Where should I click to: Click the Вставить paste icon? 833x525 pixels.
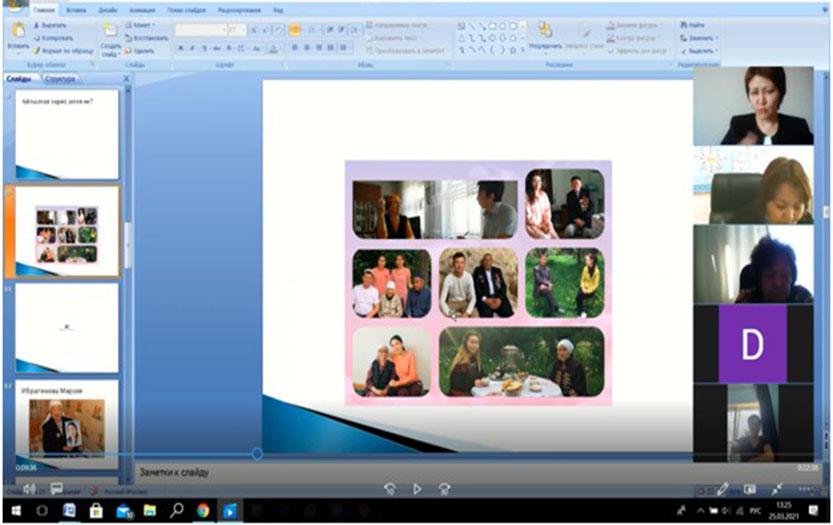[18, 32]
